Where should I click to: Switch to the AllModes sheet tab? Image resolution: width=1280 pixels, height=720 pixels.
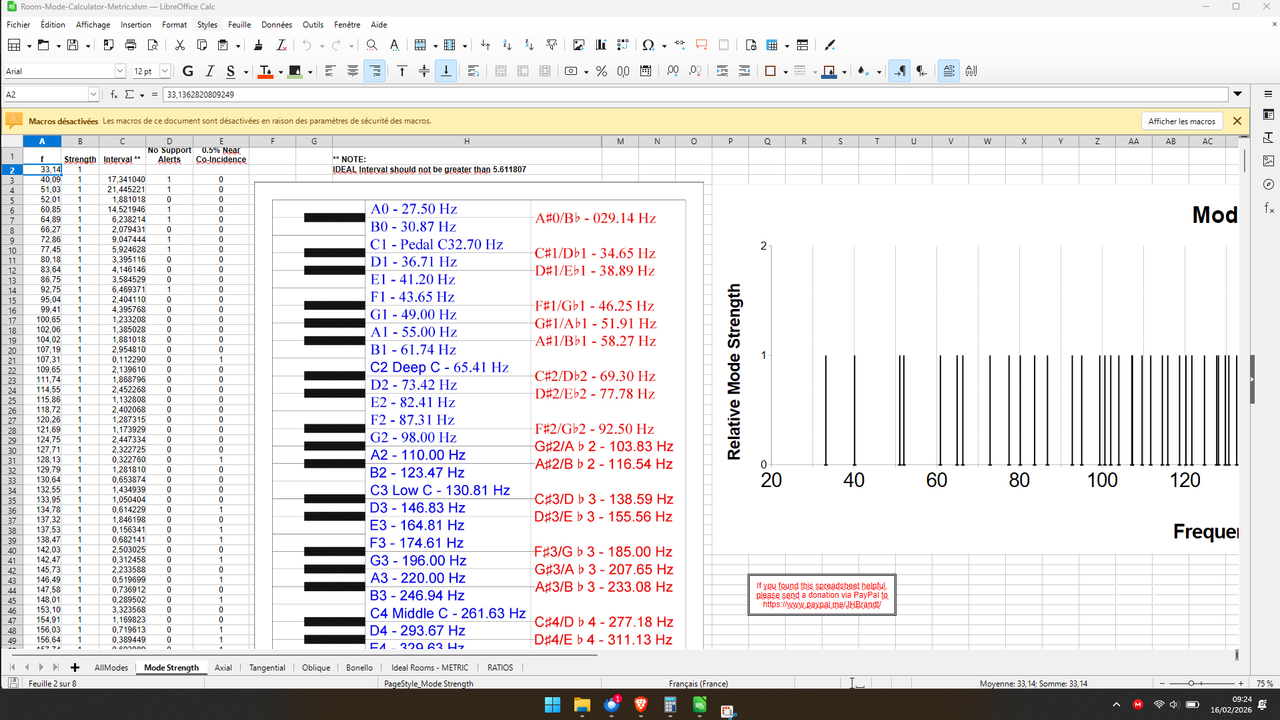(x=111, y=667)
